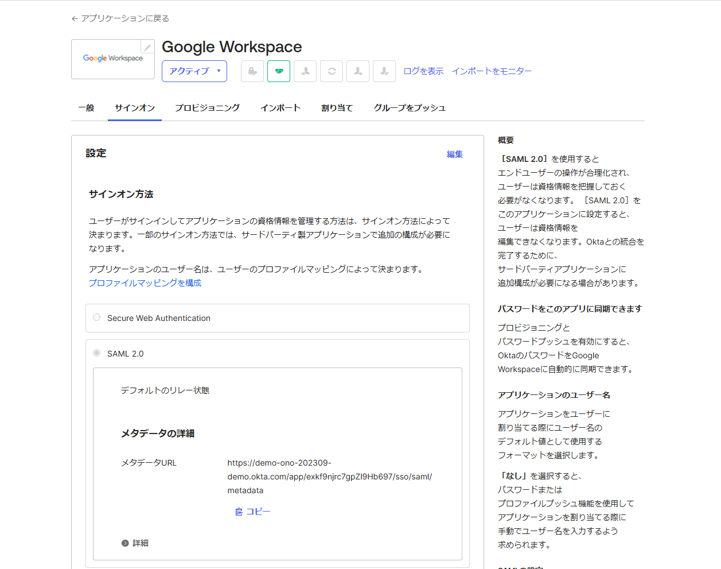Image resolution: width=721 pixels, height=569 pixels.
Task: Click the green handshake SSO status icon
Action: tap(279, 71)
